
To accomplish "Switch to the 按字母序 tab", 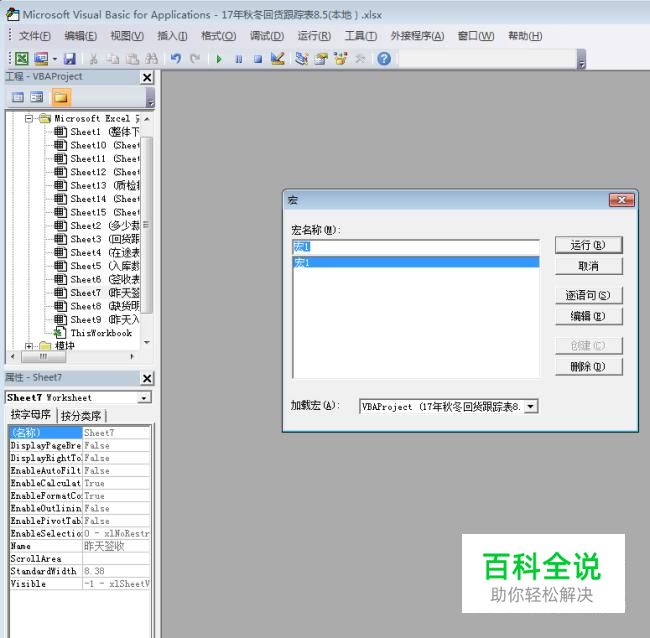I will point(31,415).
